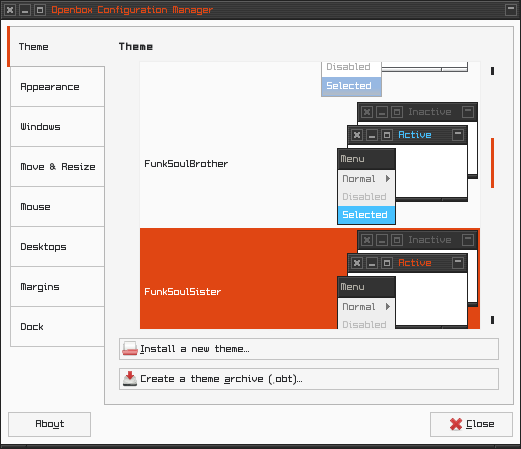Image resolution: width=521 pixels, height=449 pixels.
Task: Click the scrollbar down arrow marker
Action: 492,320
